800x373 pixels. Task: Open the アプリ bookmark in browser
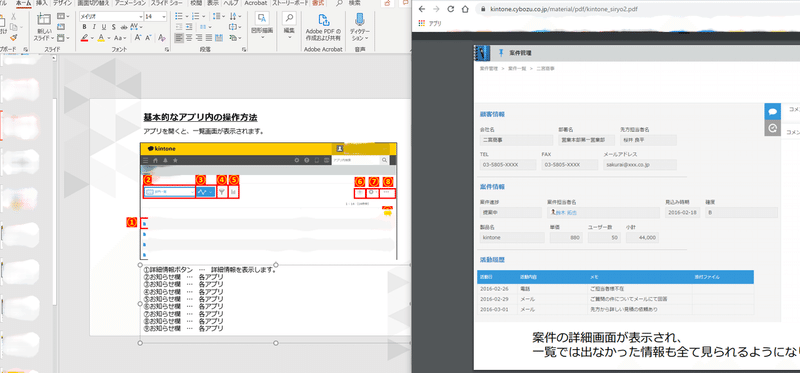click(430, 23)
